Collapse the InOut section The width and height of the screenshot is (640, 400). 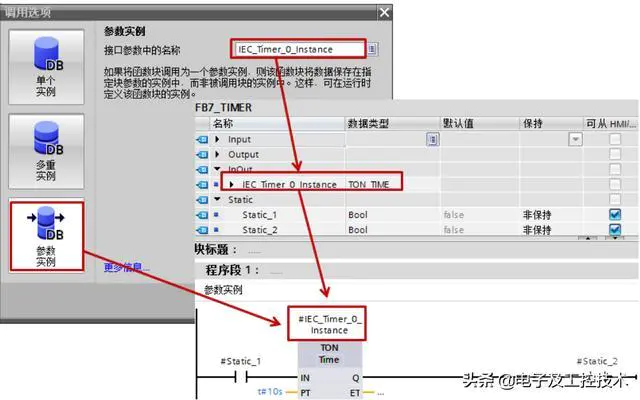tap(217, 169)
